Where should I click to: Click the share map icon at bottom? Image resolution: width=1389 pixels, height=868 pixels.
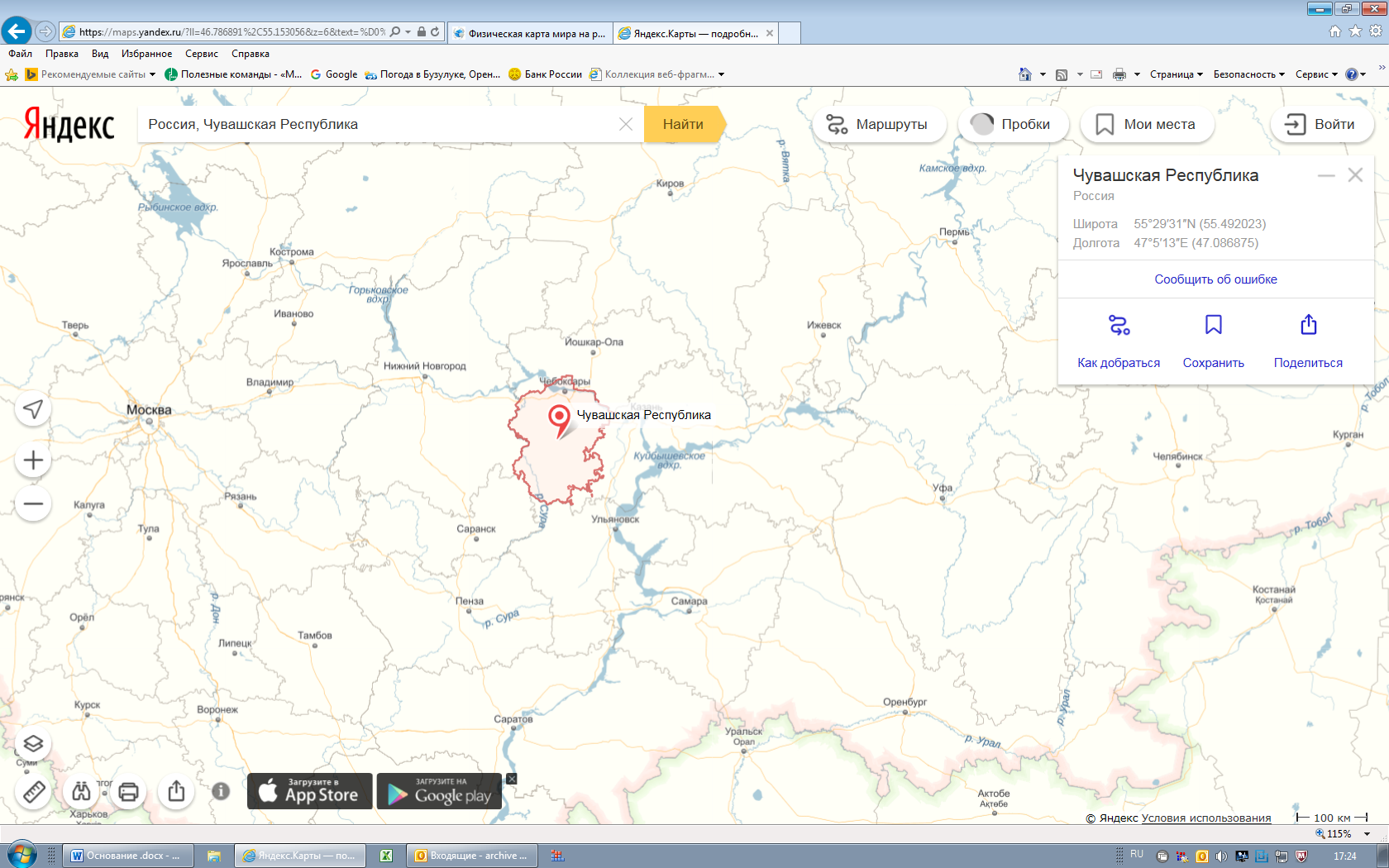176,792
